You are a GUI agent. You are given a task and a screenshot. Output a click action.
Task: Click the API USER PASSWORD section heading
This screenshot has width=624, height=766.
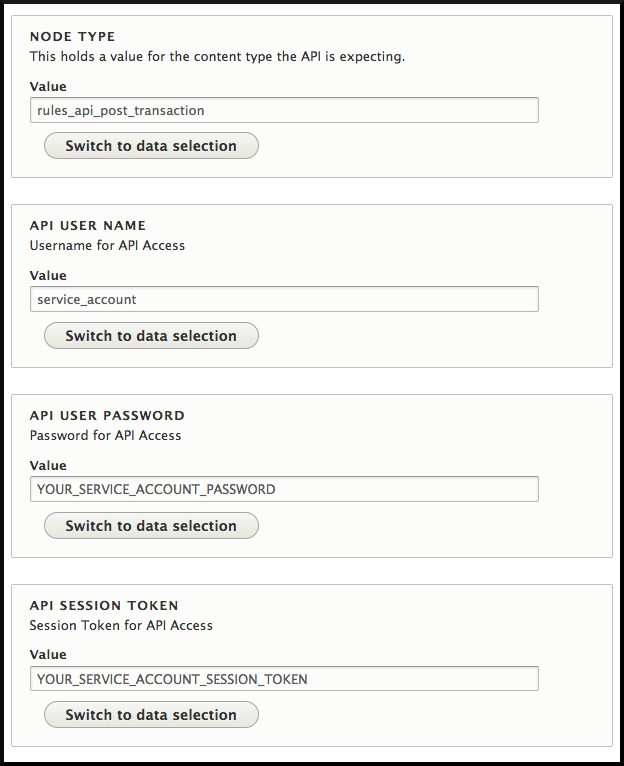click(x=107, y=416)
